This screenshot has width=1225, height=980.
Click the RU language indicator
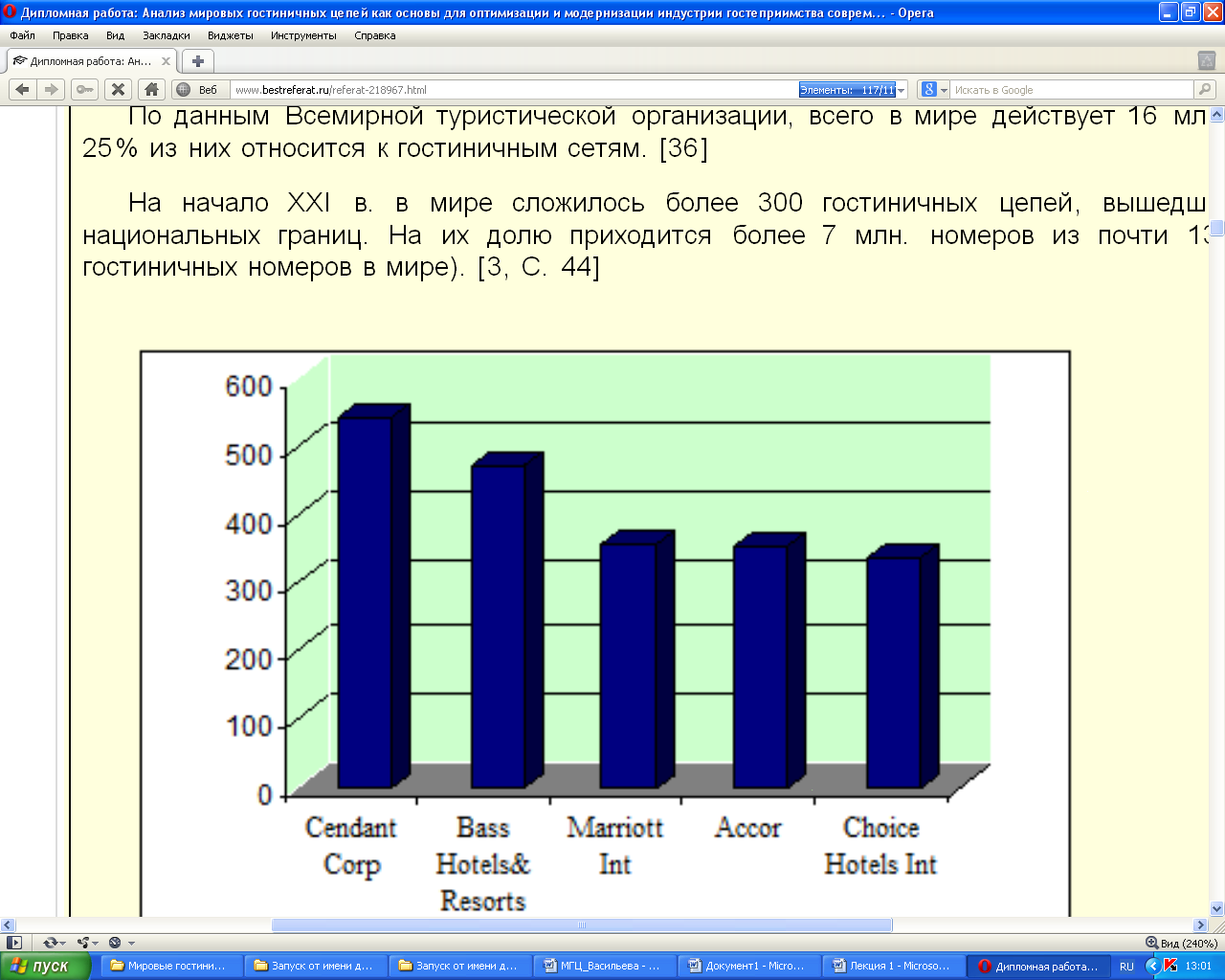[1126, 967]
